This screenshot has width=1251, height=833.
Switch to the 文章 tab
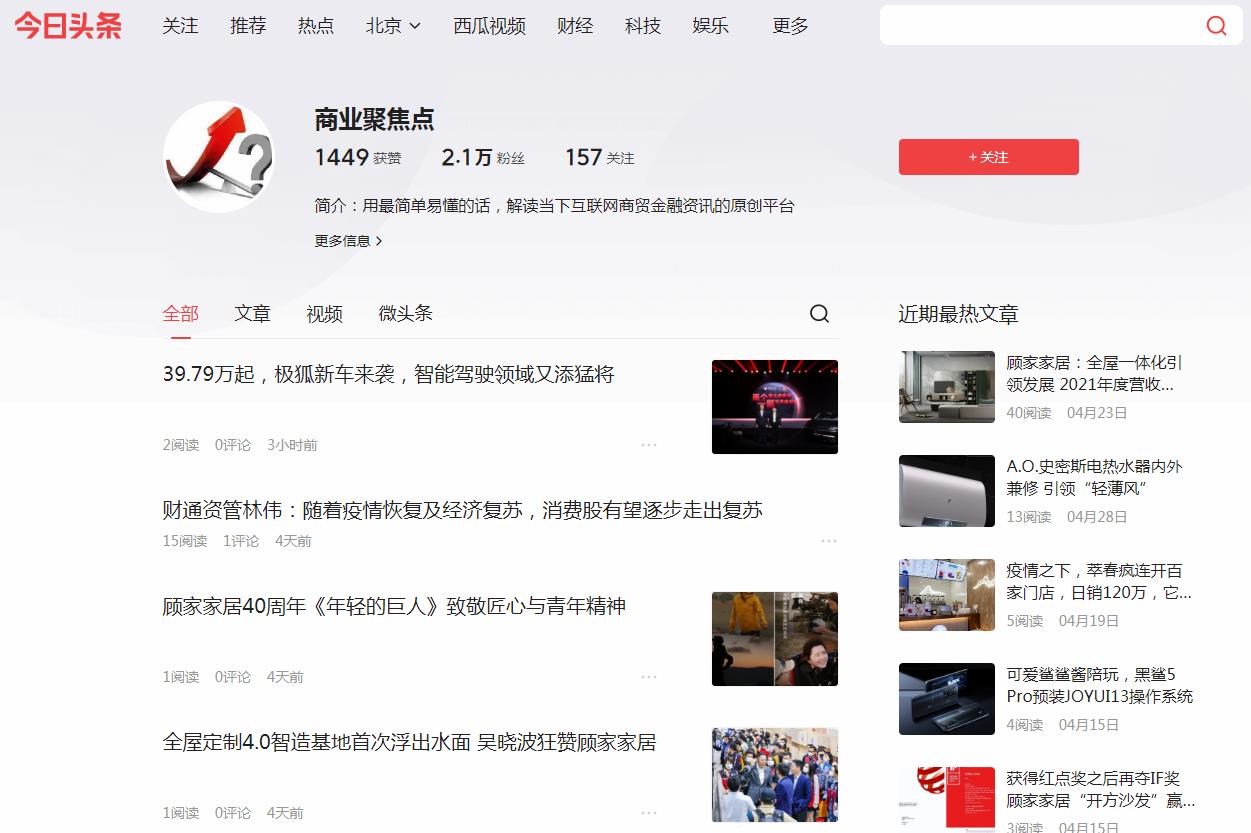click(253, 314)
